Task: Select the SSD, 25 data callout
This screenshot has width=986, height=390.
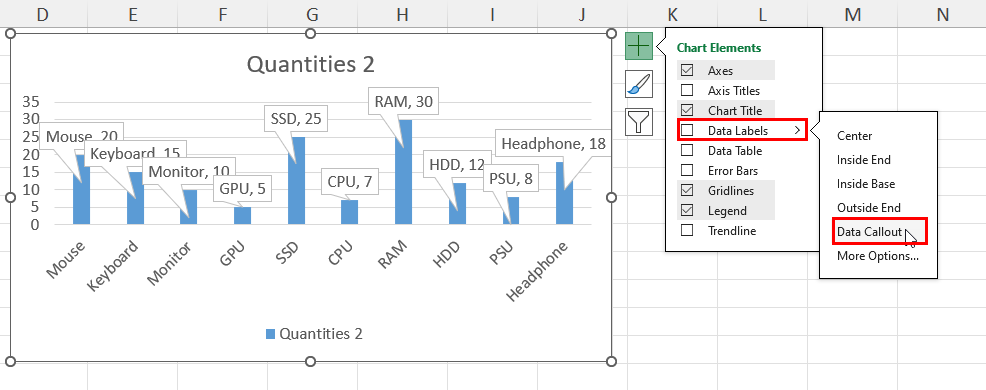Action: pos(296,118)
